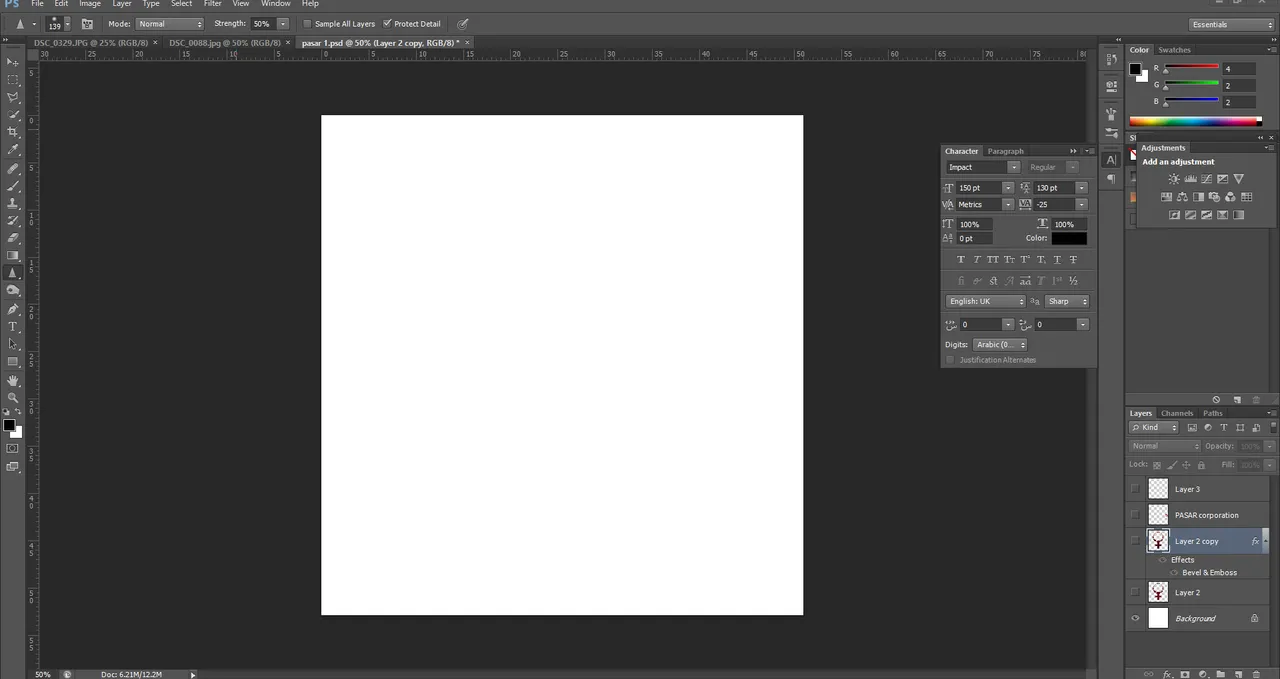Select the Clone Stamp tool
This screenshot has height=679, width=1280.
(13, 203)
